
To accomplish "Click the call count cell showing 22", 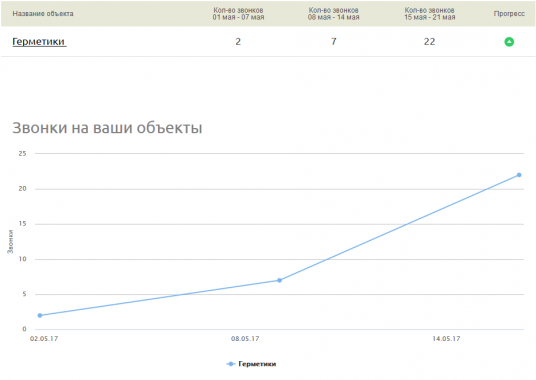I will [429, 42].
